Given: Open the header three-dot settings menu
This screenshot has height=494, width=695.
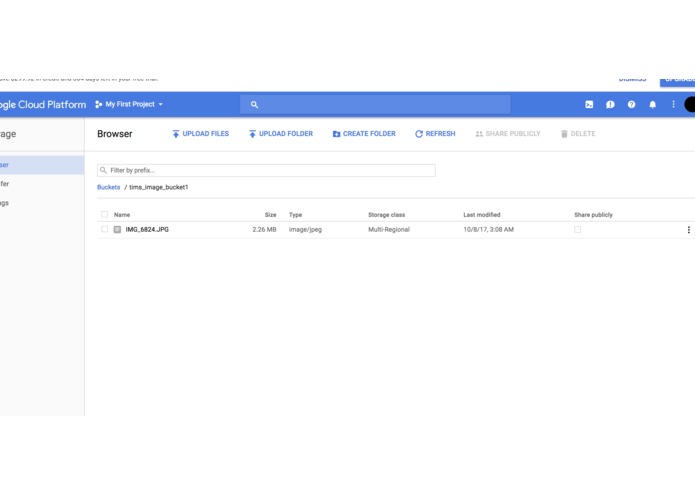Looking at the screenshot, I should [x=673, y=105].
